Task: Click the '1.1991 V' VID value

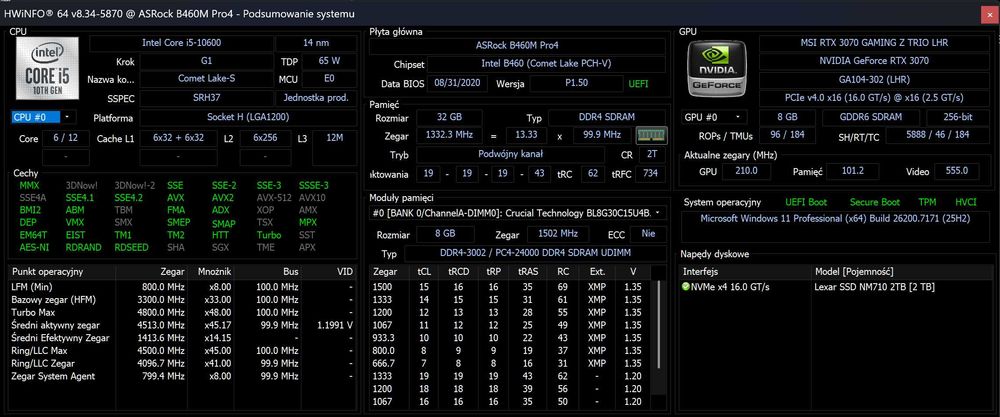Action: click(335, 325)
